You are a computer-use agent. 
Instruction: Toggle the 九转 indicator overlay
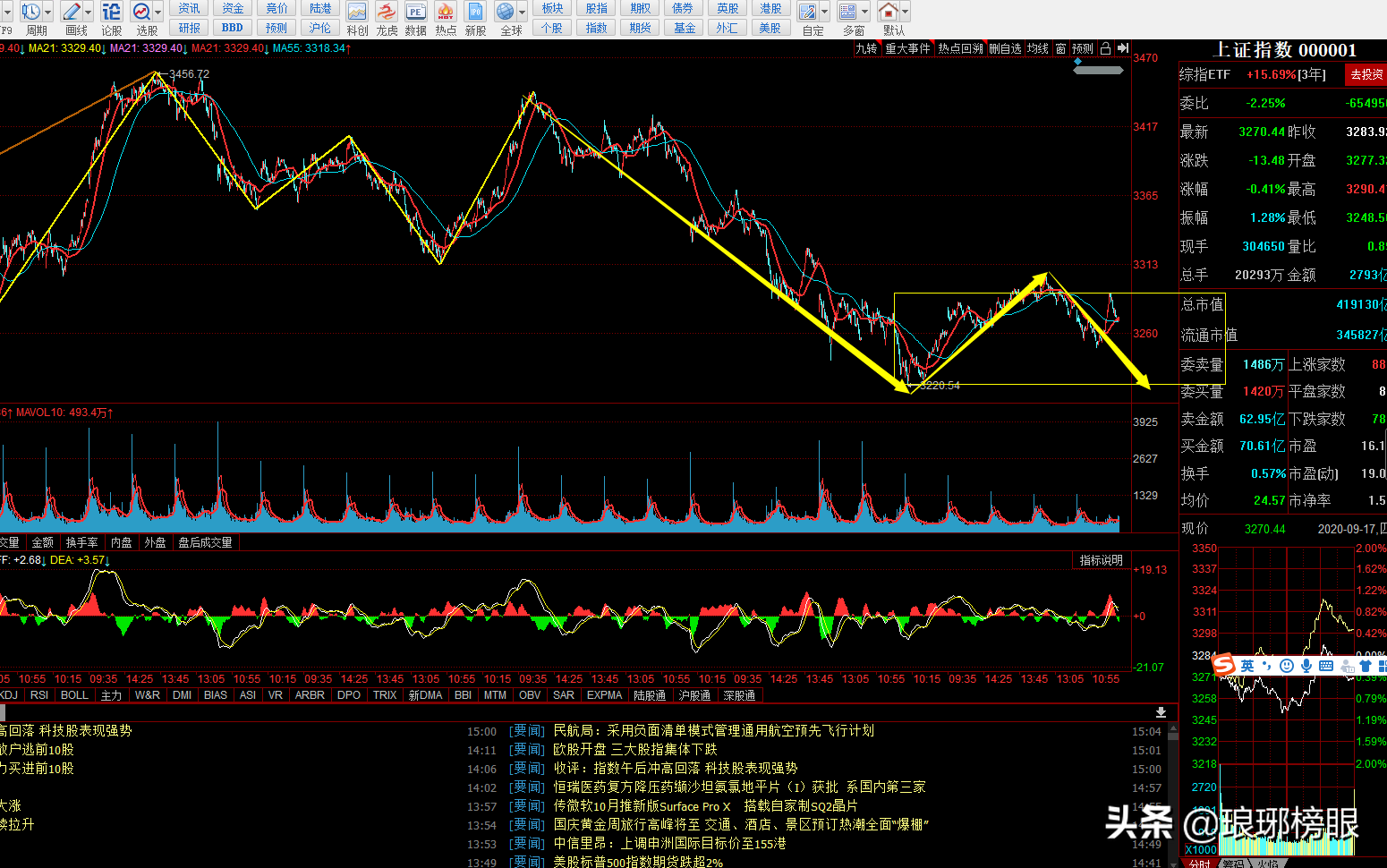(866, 48)
